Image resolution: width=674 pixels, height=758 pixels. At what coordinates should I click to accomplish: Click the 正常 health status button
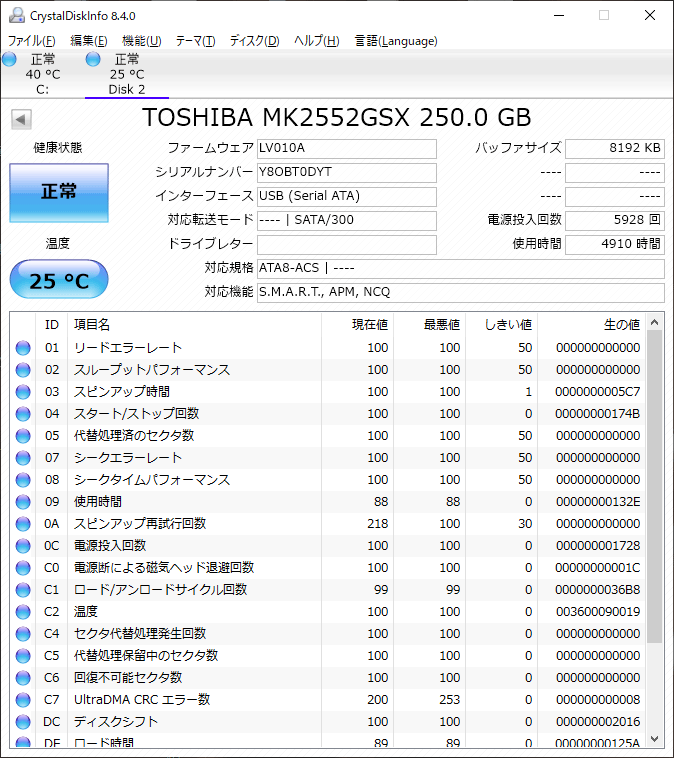coord(59,193)
